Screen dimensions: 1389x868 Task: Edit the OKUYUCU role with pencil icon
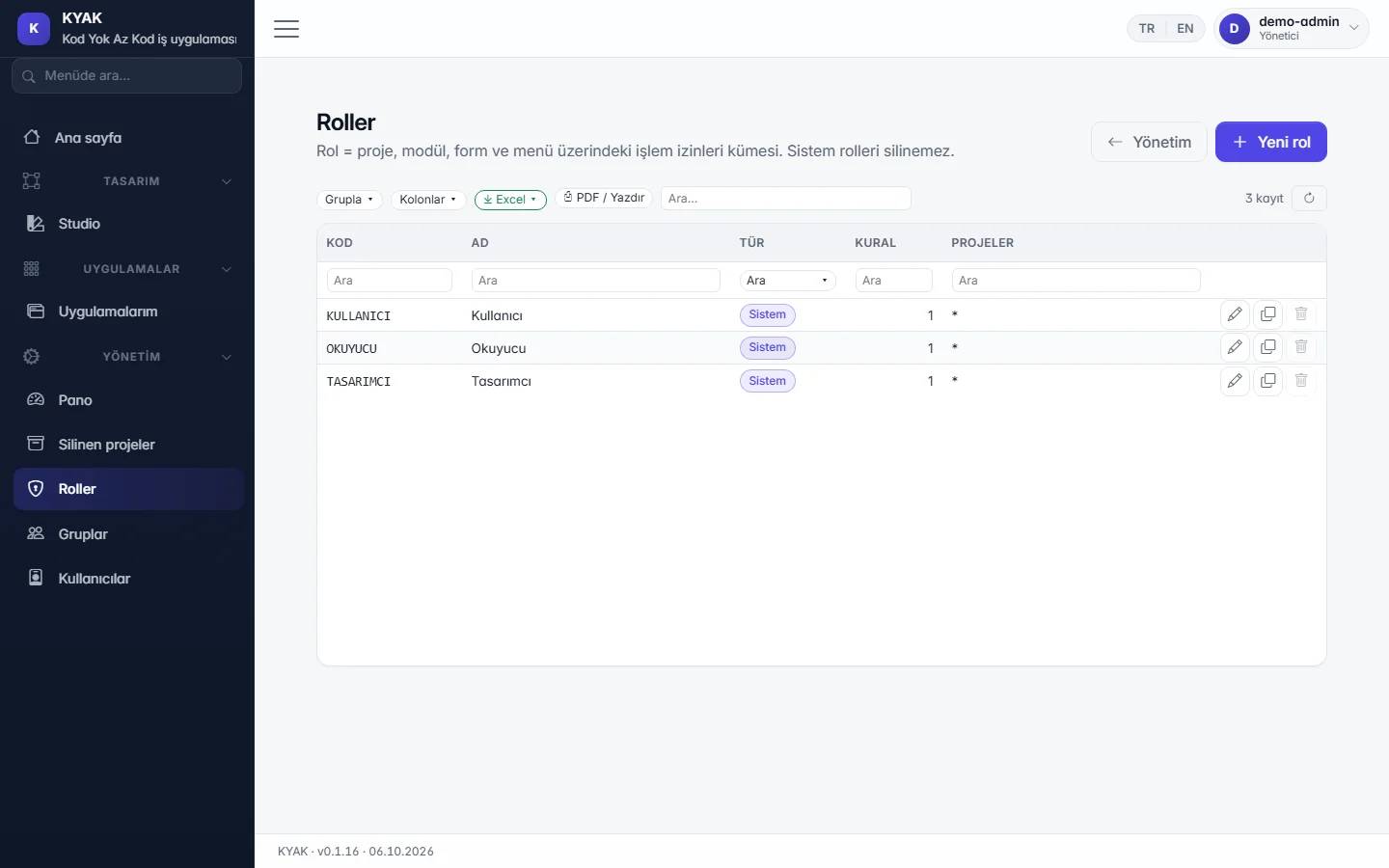1235,347
